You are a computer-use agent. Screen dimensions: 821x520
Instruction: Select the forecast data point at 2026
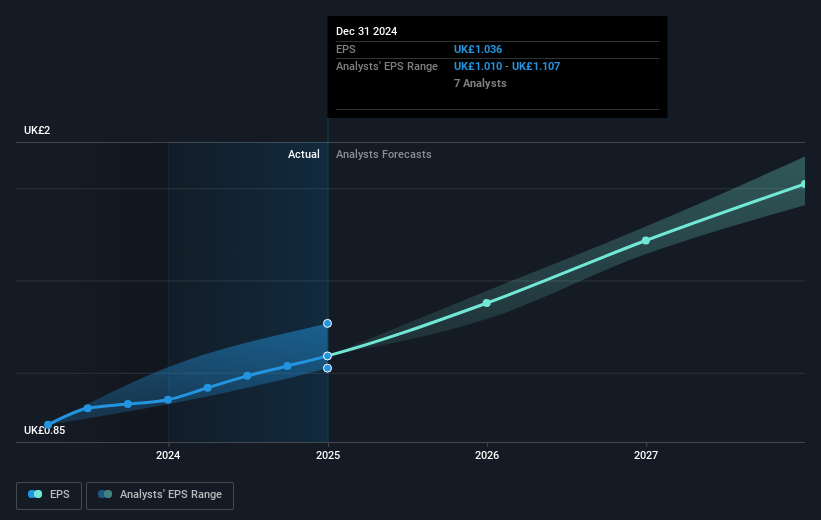click(486, 303)
